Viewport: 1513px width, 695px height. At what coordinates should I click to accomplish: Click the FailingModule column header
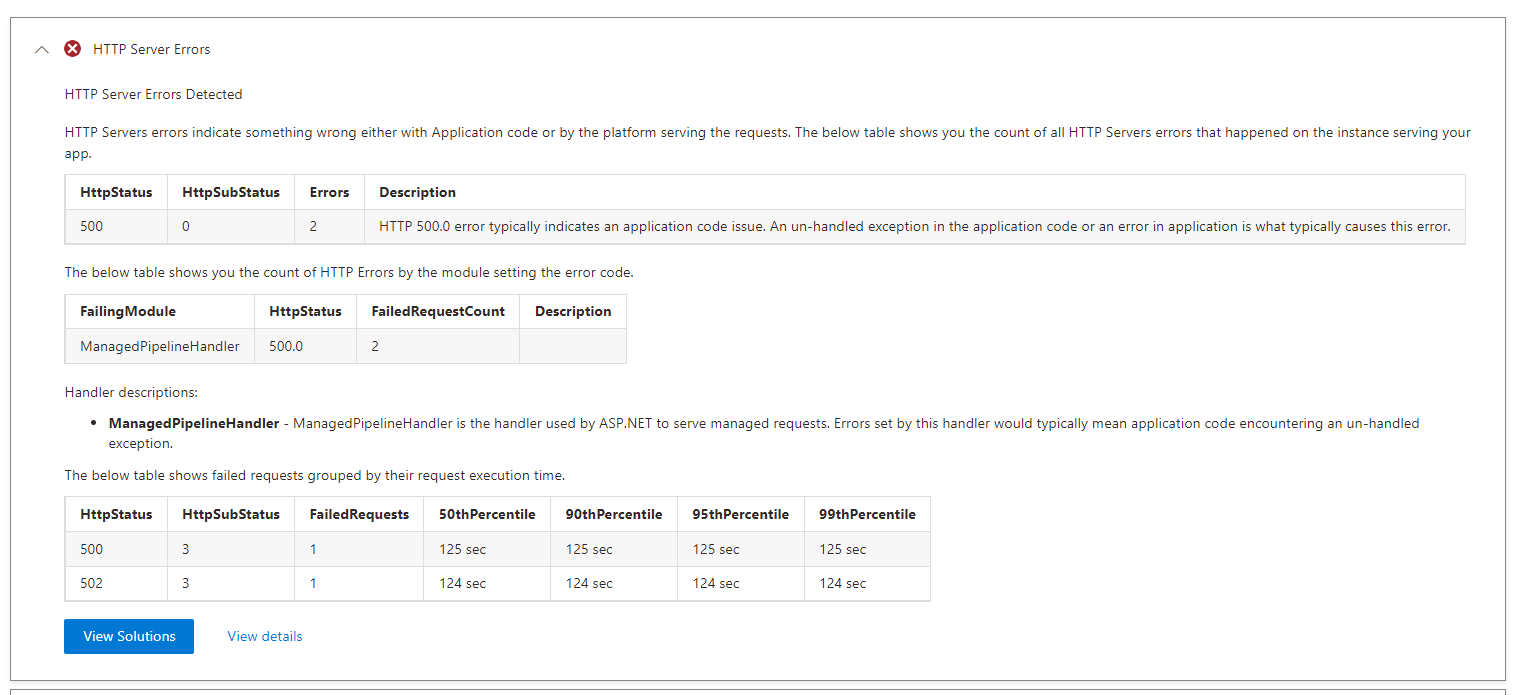click(x=160, y=311)
